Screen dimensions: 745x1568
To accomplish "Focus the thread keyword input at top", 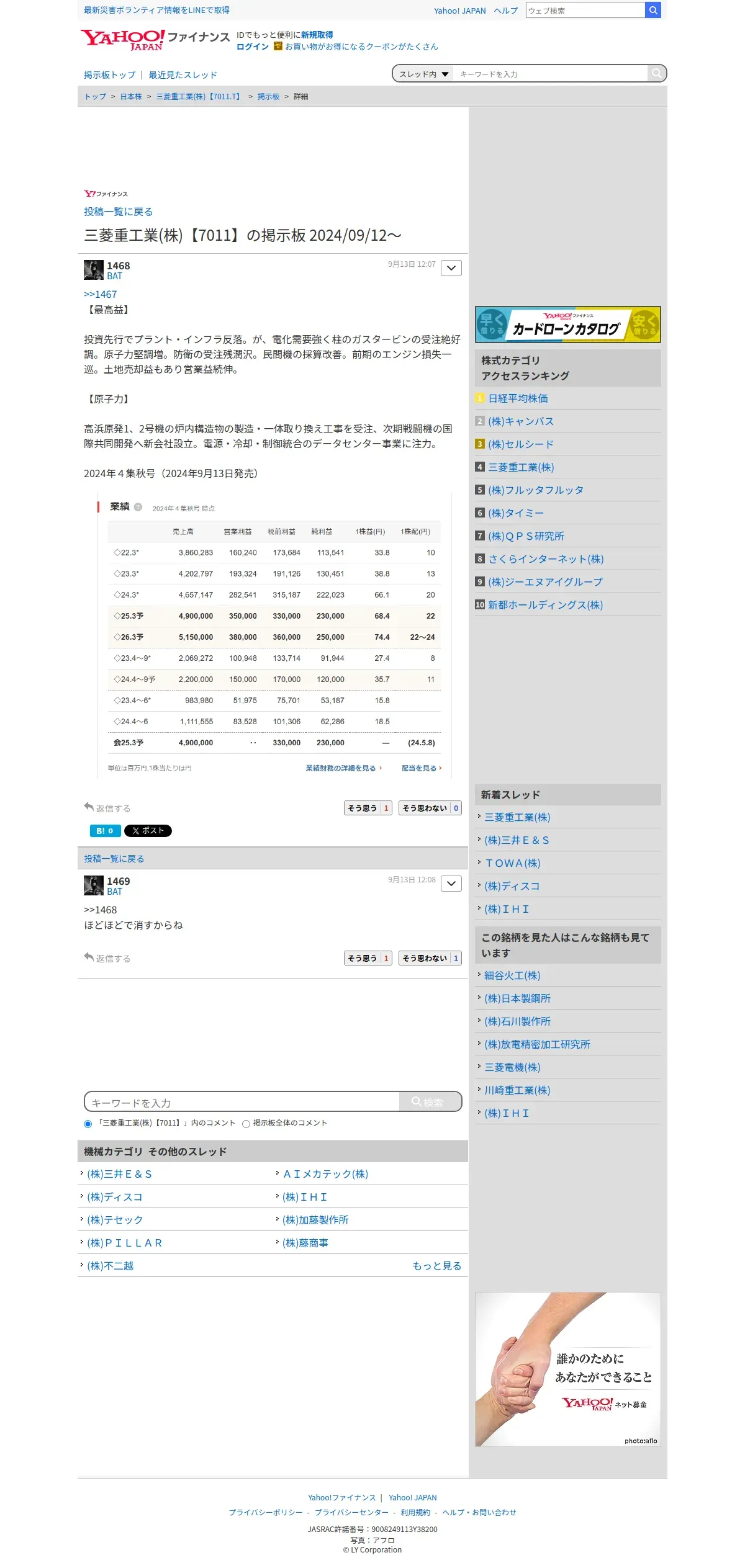I will pos(550,74).
